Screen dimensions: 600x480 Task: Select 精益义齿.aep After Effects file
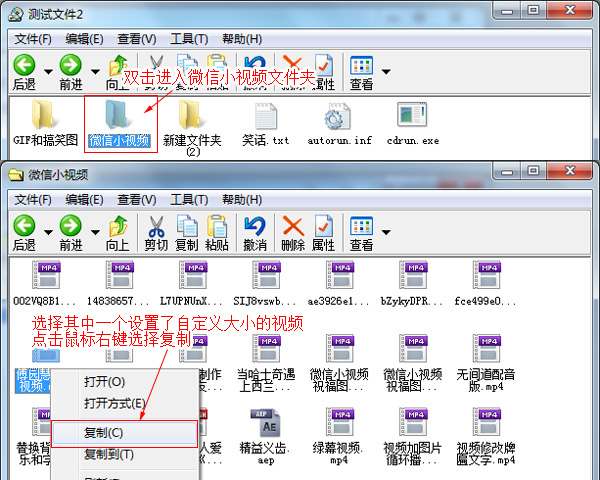pyautogui.click(x=266, y=436)
